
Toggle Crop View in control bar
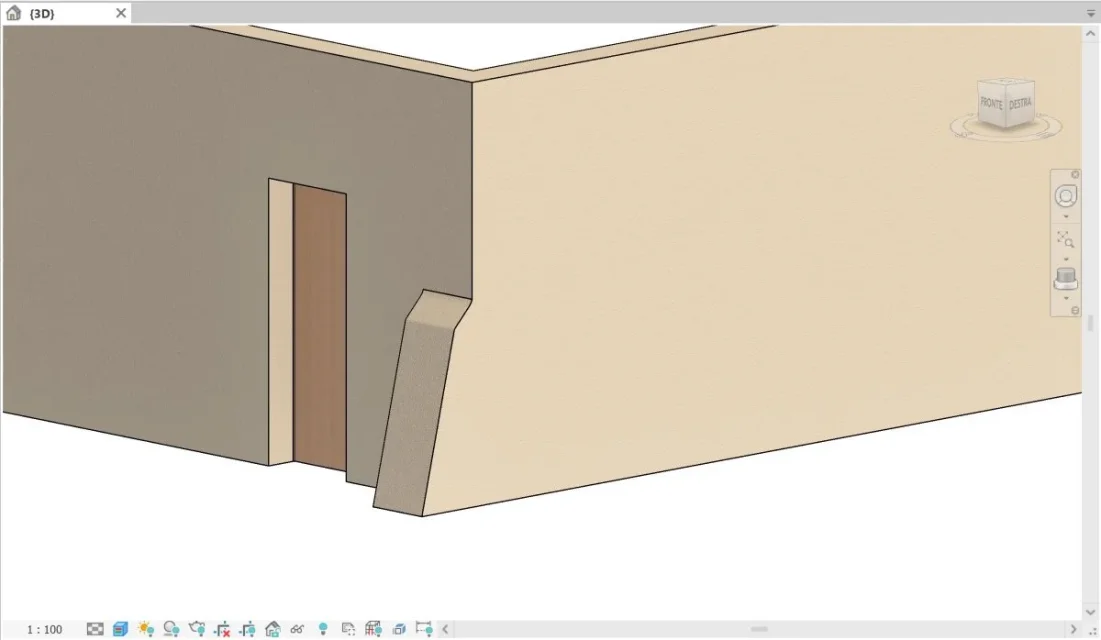[222, 629]
